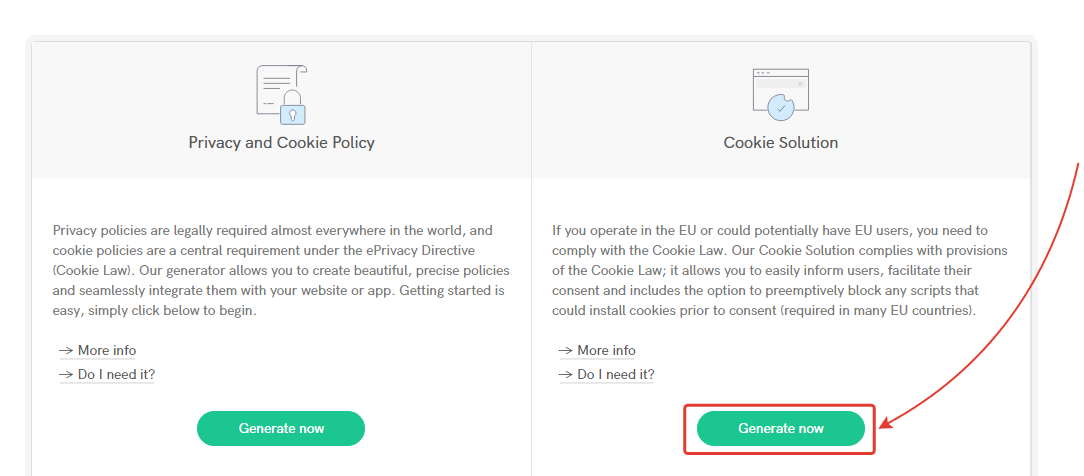Click arrow beside Do I need it under Privacy Policy
Image resolution: width=1084 pixels, height=476 pixels.
[x=66, y=374]
